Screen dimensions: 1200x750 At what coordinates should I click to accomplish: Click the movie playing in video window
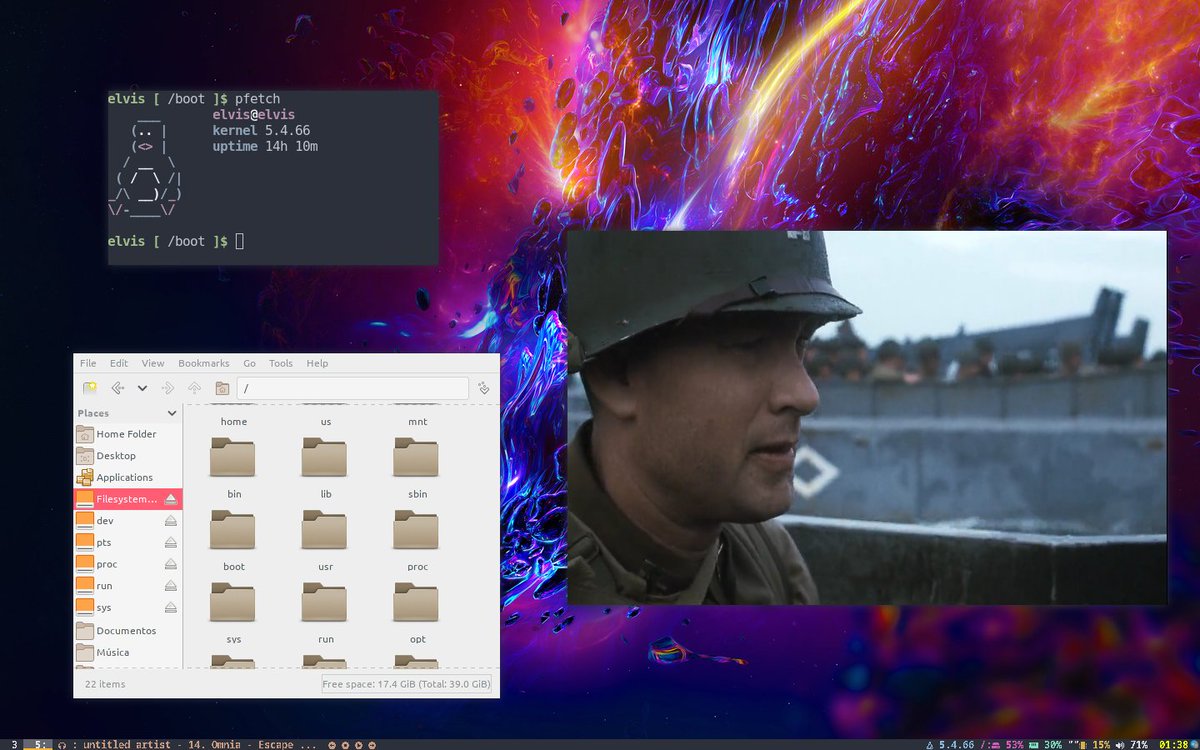tap(867, 418)
